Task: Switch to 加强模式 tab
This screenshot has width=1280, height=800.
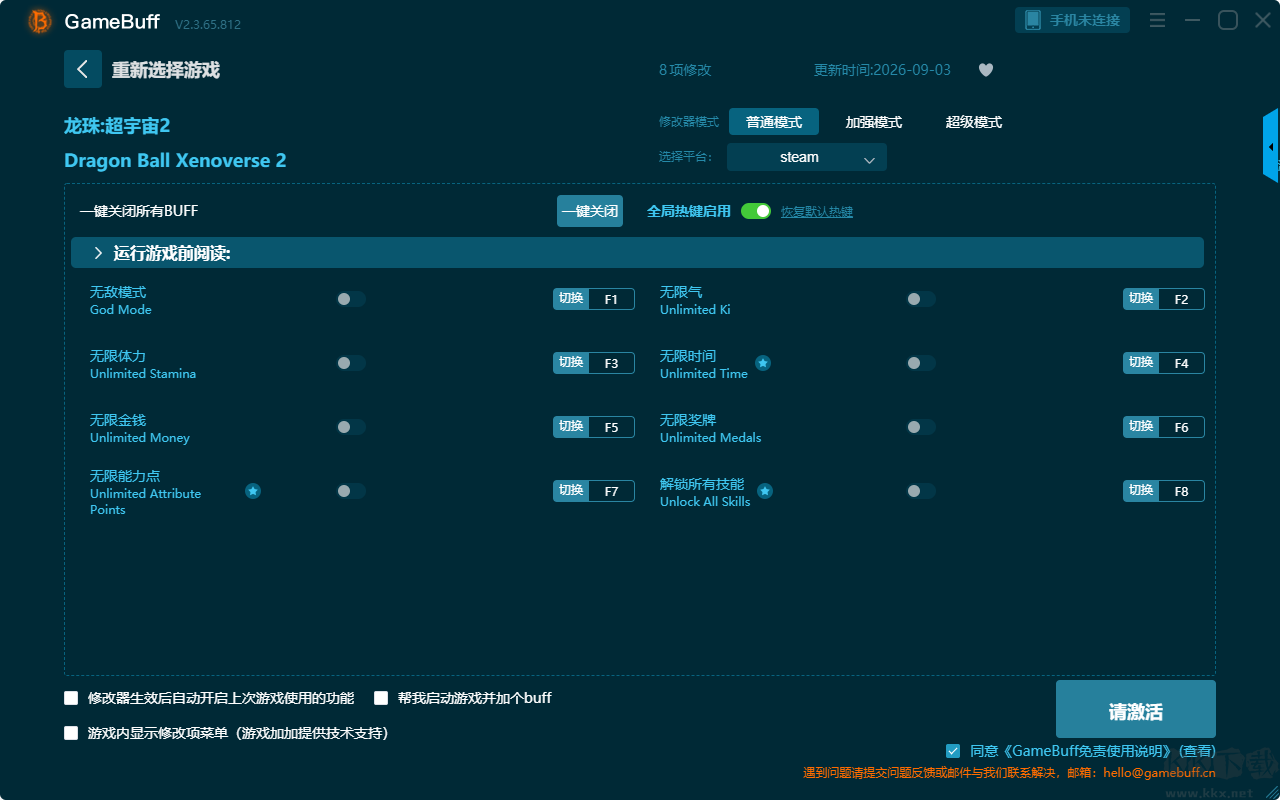Action: (874, 122)
